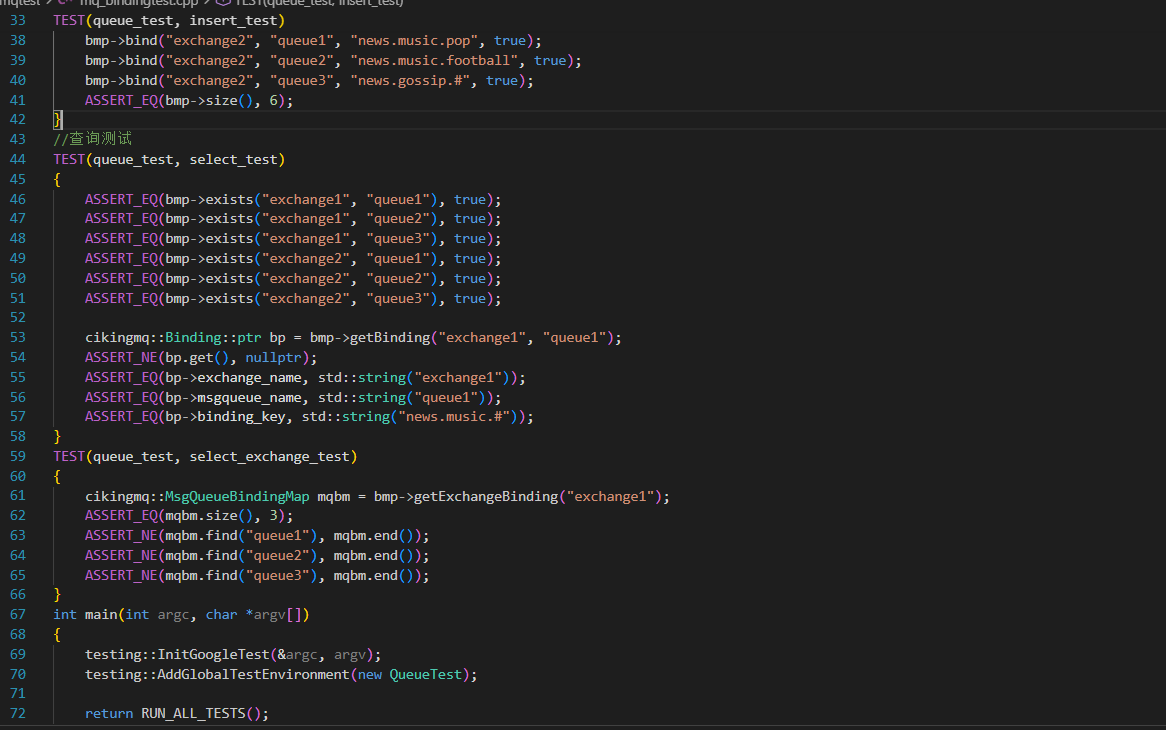
Task: Click line number 41 in the gutter
Action: click(18, 100)
